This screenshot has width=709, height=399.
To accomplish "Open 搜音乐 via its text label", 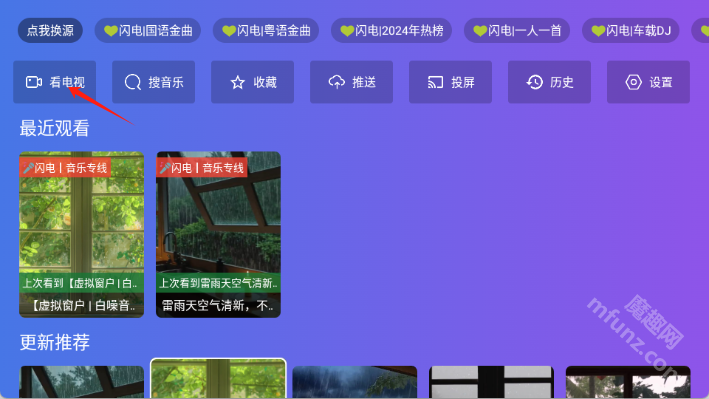I will click(x=166, y=82).
